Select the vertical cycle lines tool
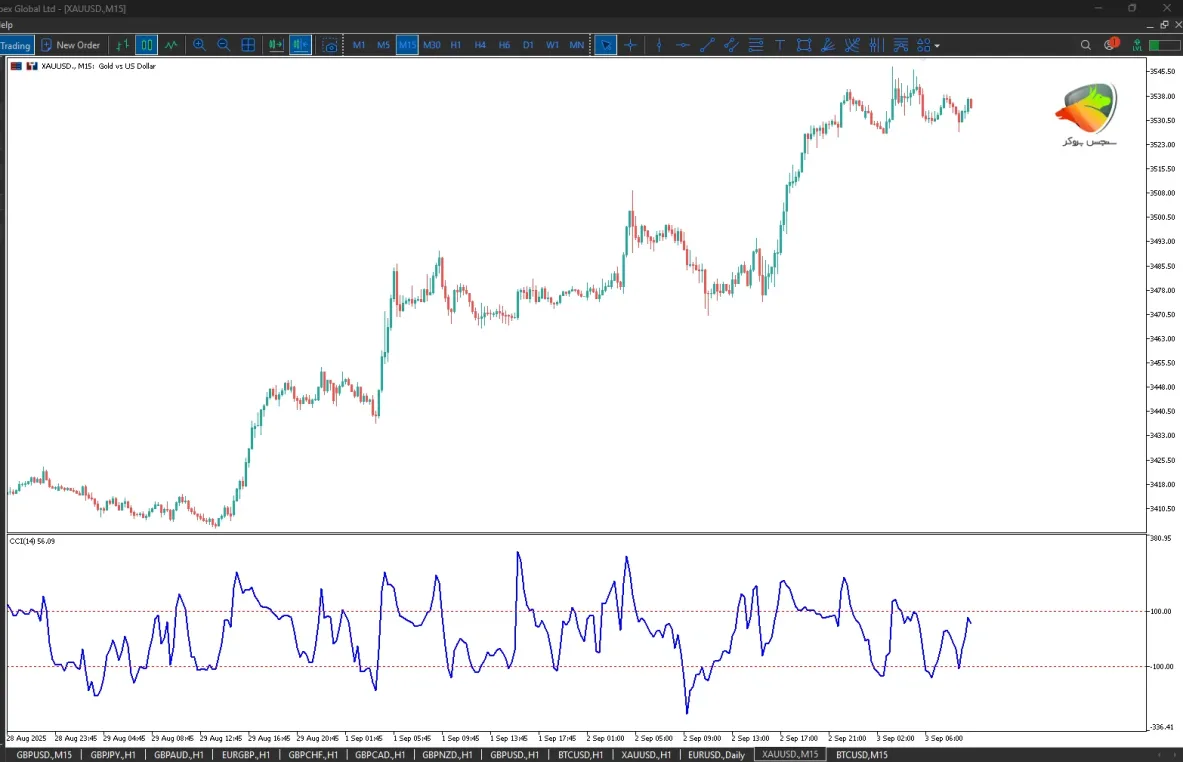1183x762 pixels. point(876,45)
